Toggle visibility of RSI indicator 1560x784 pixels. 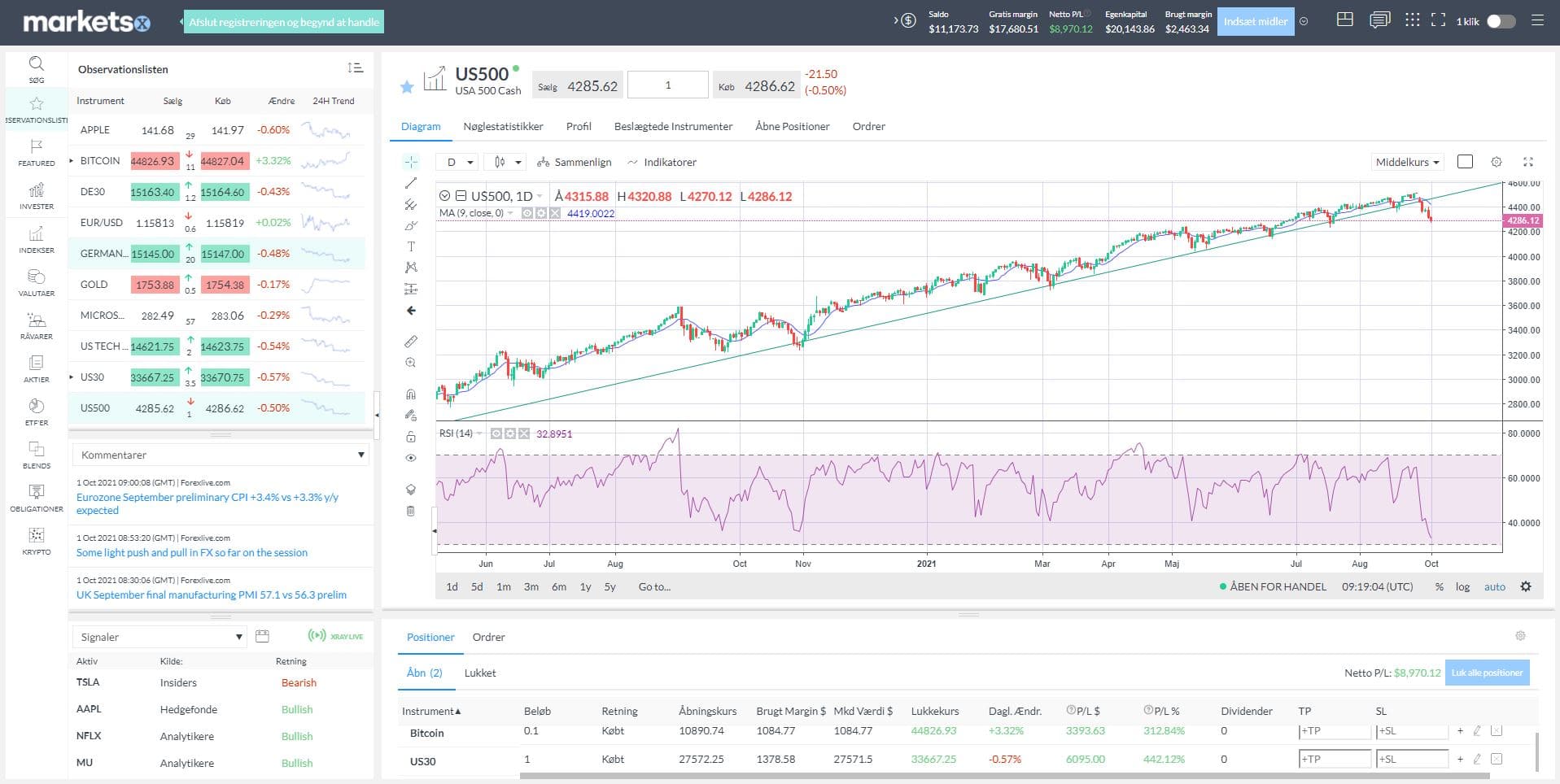[x=497, y=433]
